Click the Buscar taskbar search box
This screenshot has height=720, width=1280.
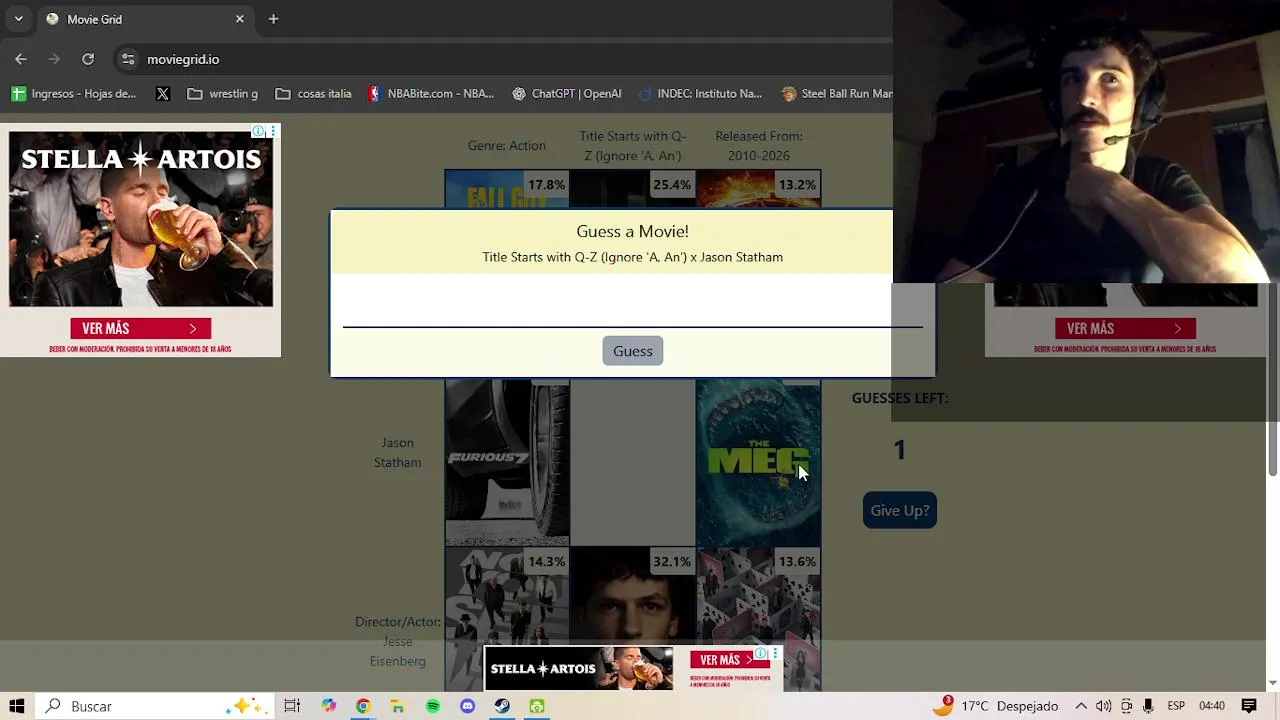point(155,706)
